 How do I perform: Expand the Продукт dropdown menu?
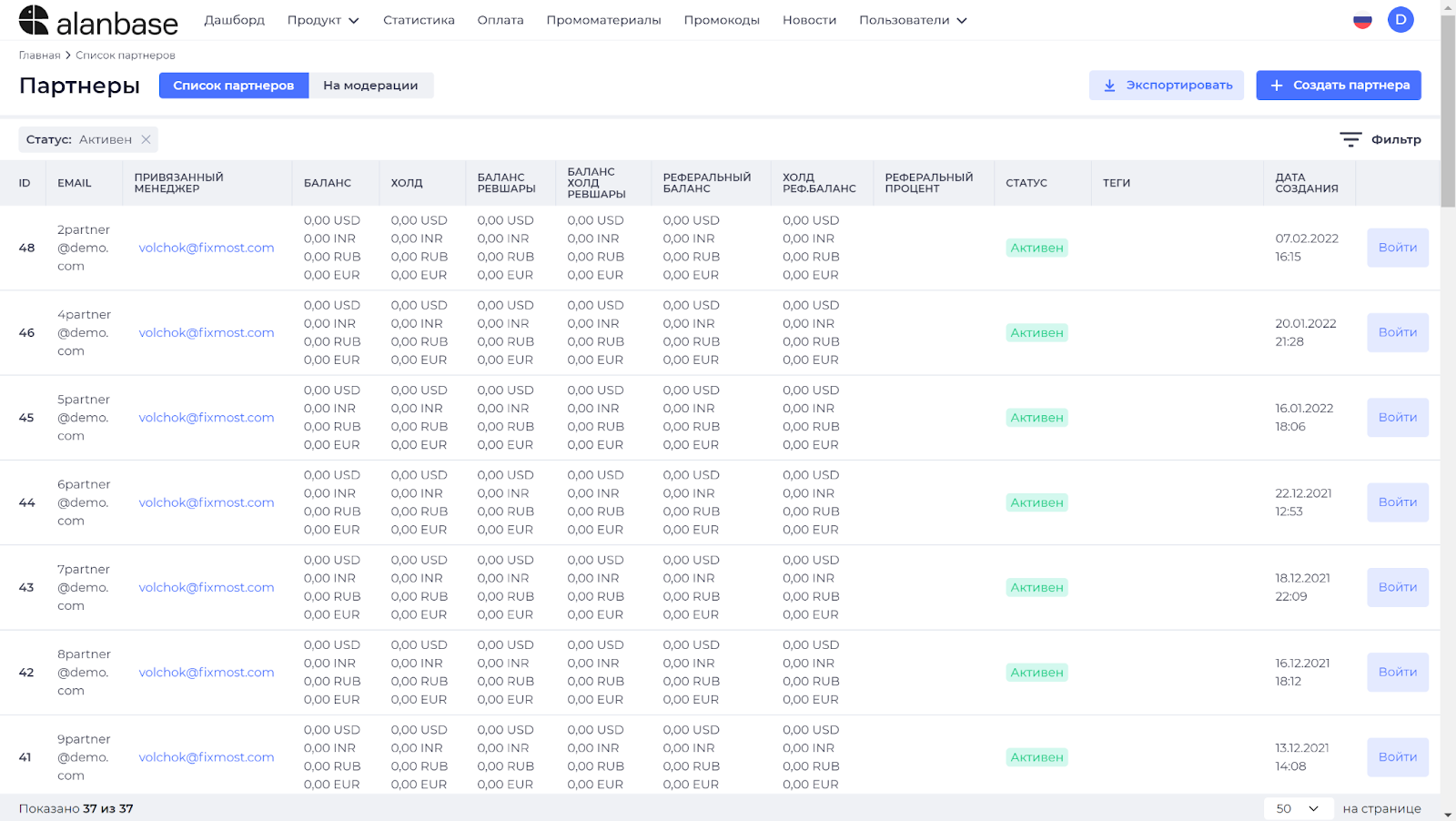pos(323,20)
